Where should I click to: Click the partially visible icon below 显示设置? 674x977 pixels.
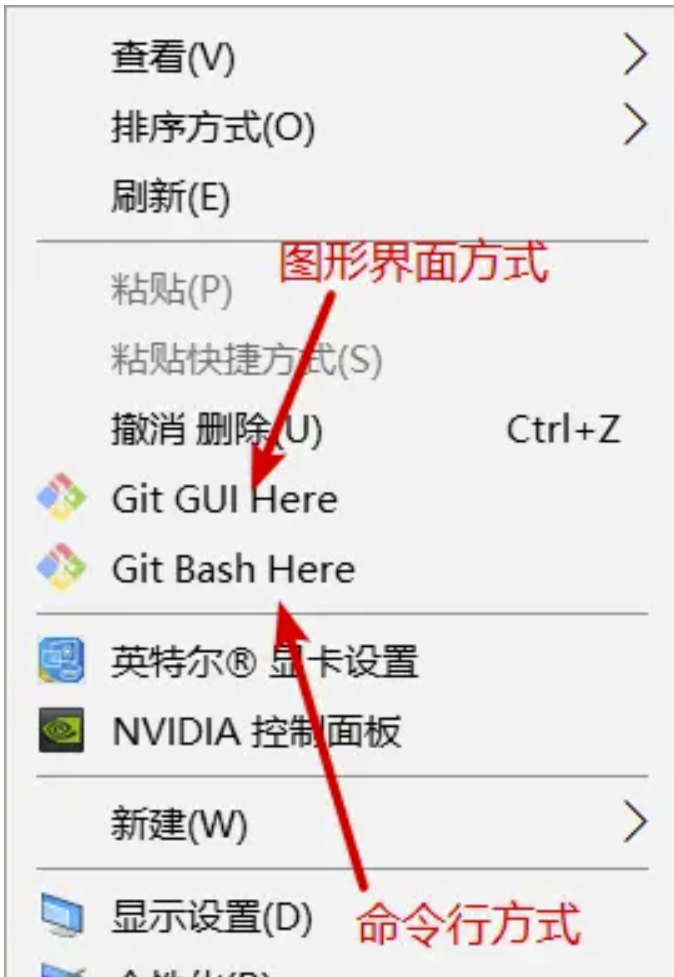coord(62,970)
